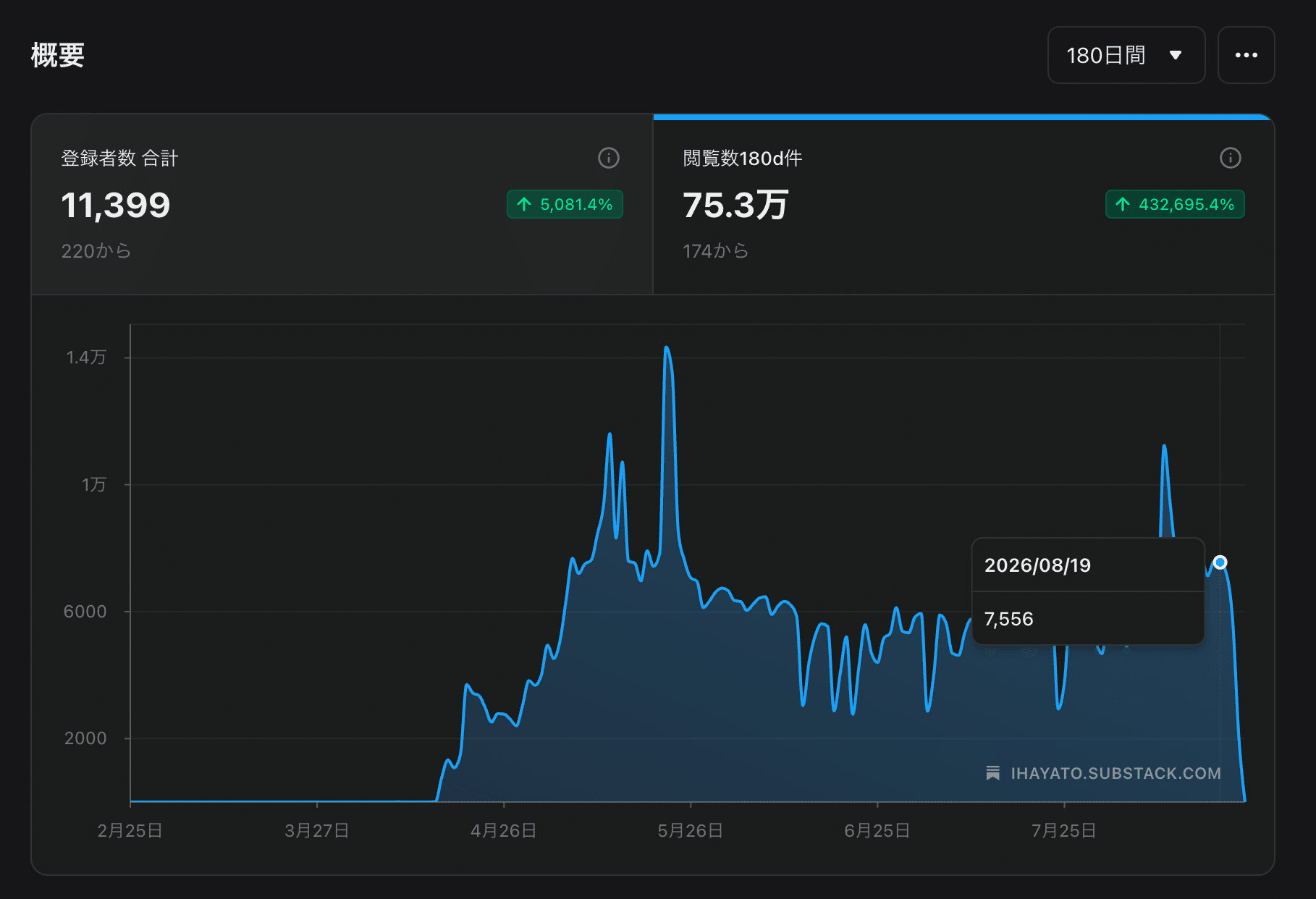The height and width of the screenshot is (899, 1316).
Task: Click the 5月26日 axis date label
Action: (690, 830)
